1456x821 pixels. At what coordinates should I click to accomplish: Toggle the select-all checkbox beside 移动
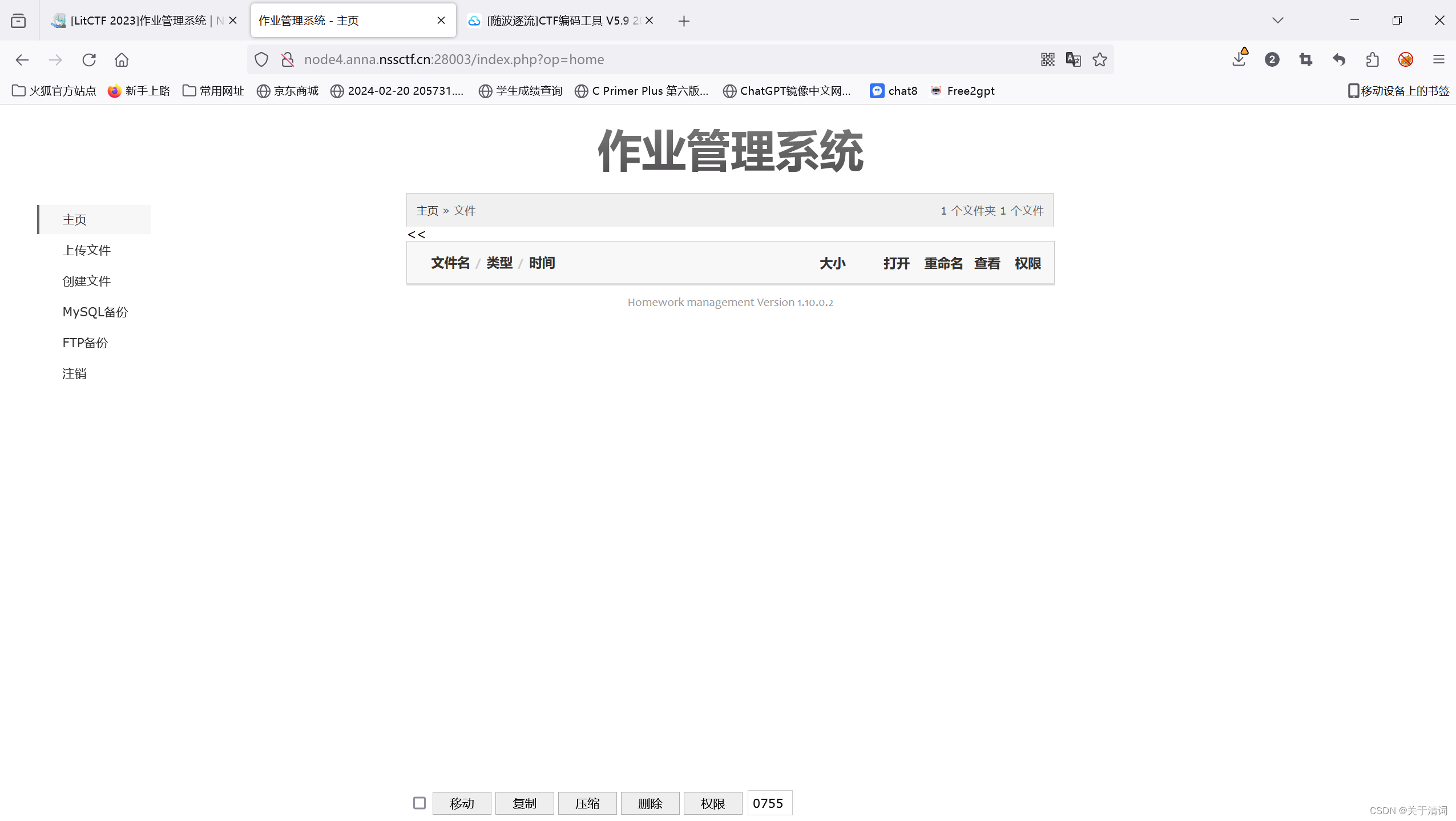pyautogui.click(x=420, y=803)
